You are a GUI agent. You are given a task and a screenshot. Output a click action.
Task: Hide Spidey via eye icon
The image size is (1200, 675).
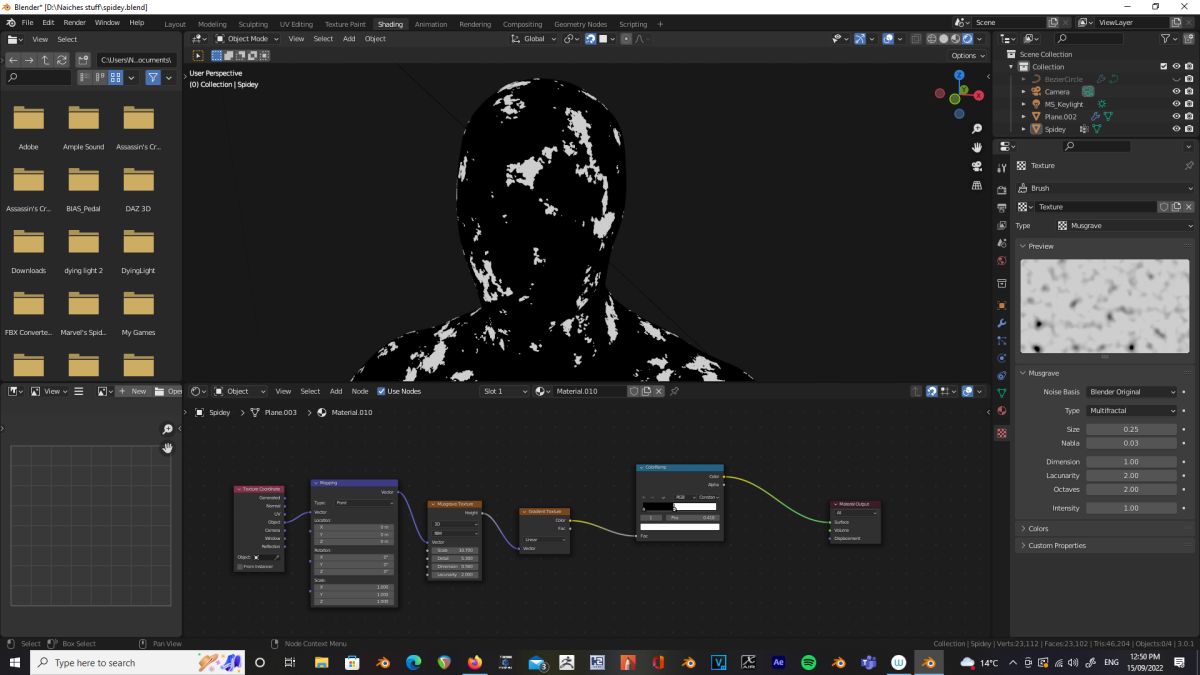[1176, 129]
